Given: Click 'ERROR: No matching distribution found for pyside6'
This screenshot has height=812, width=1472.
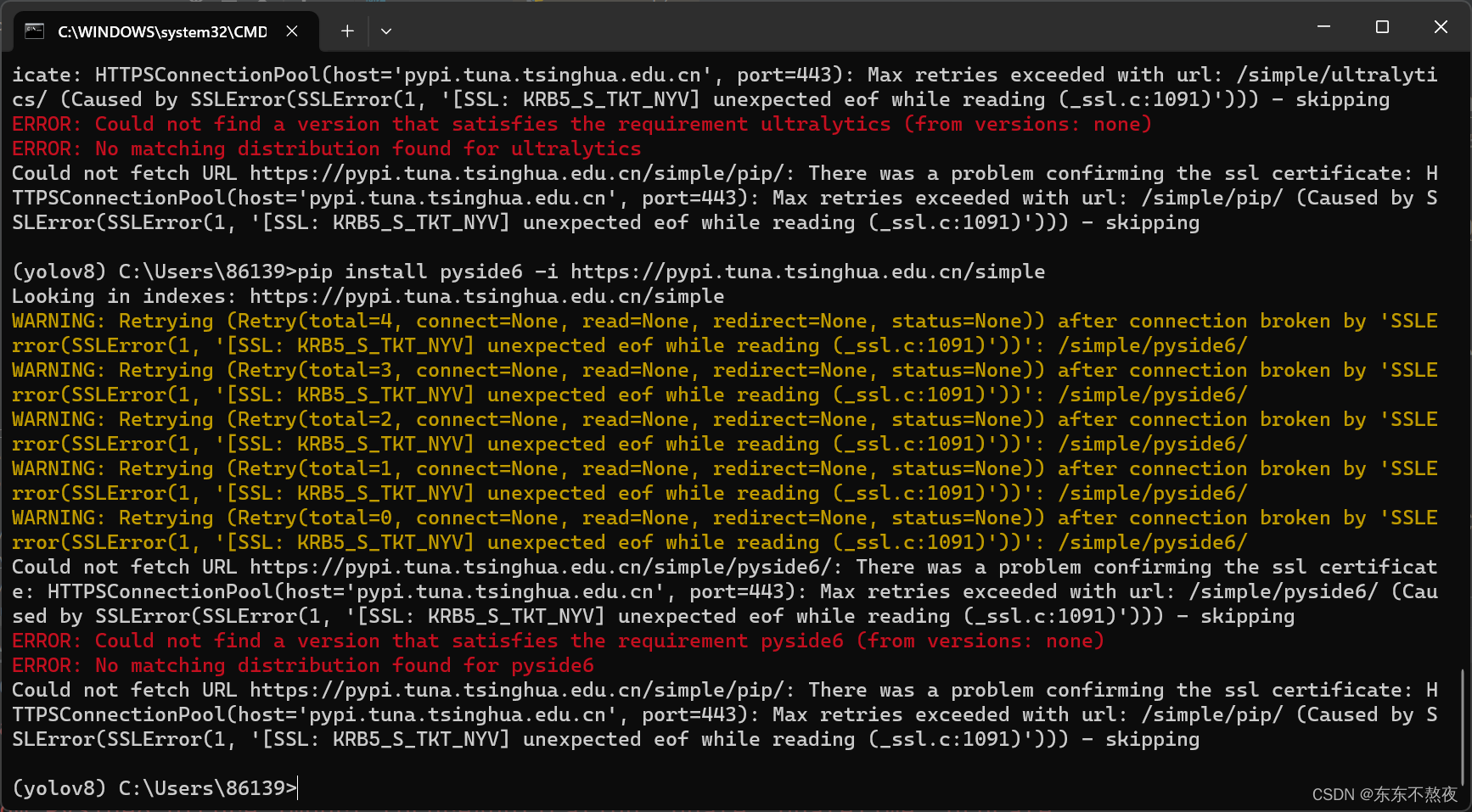Looking at the screenshot, I should (x=303, y=665).
